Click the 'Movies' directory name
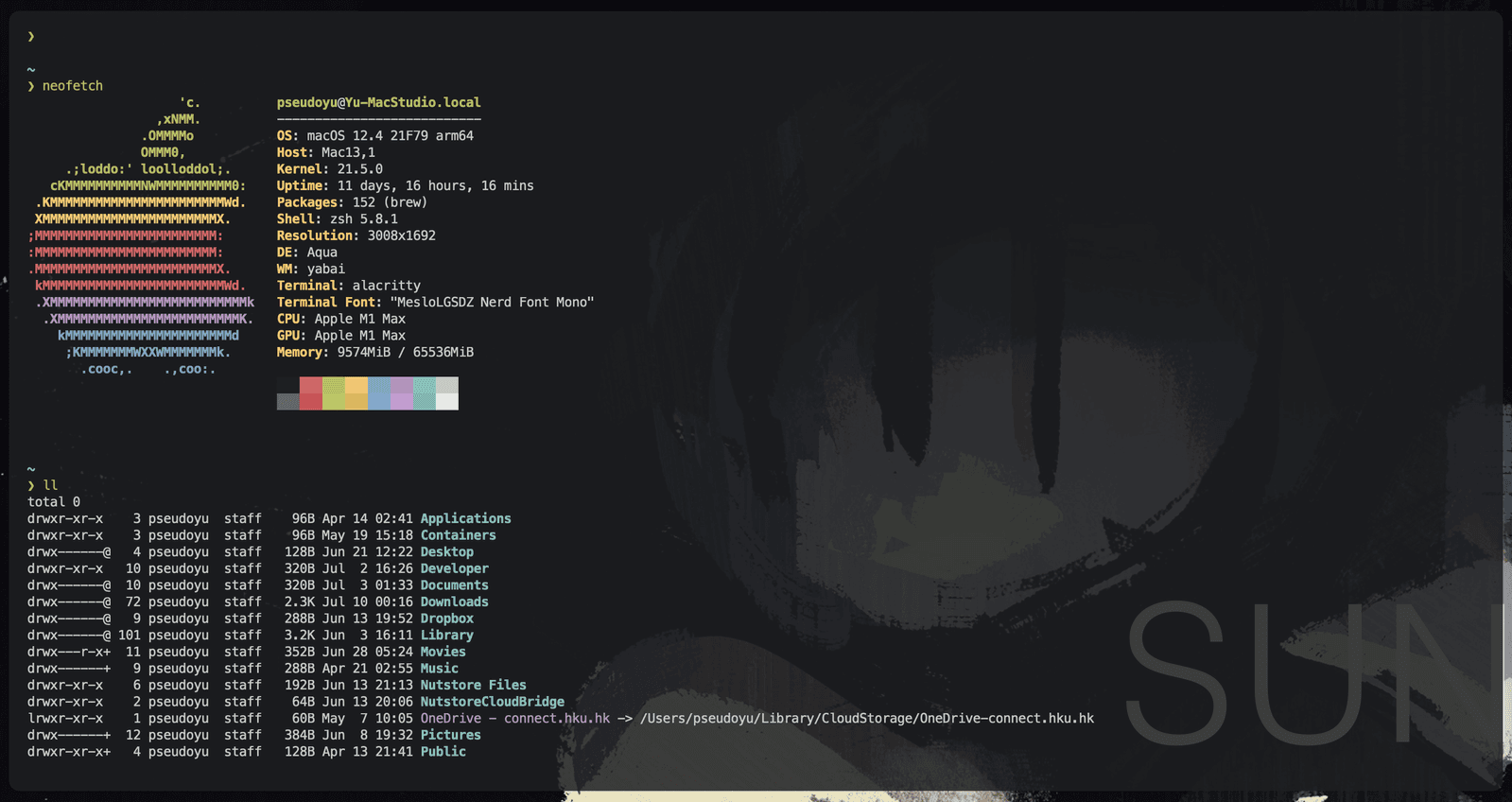The width and height of the screenshot is (1512, 802). [x=443, y=652]
